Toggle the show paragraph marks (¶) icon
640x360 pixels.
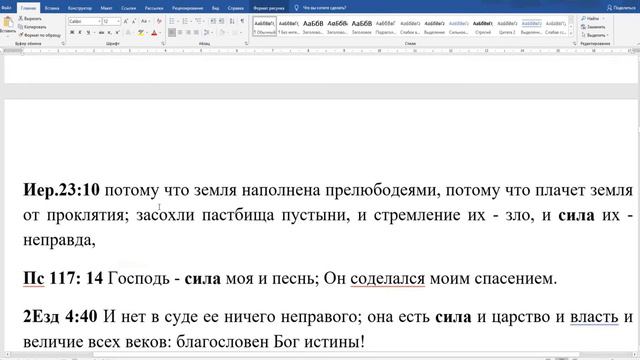(x=242, y=21)
